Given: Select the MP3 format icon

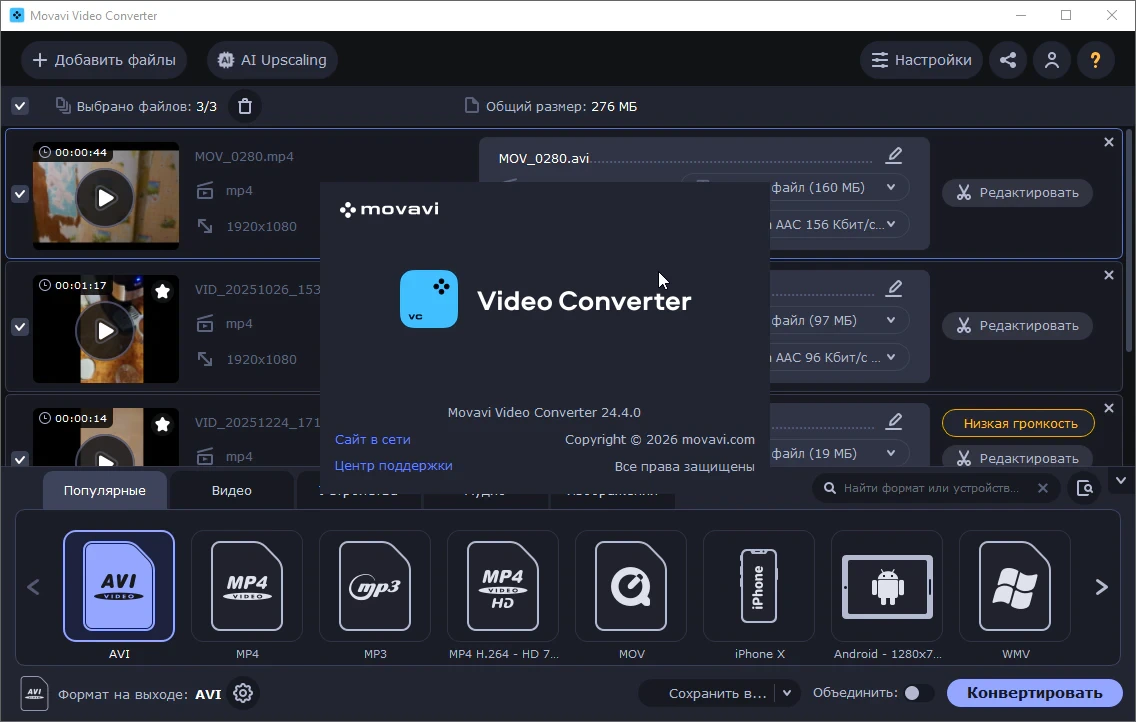Looking at the screenshot, I should click(375, 586).
